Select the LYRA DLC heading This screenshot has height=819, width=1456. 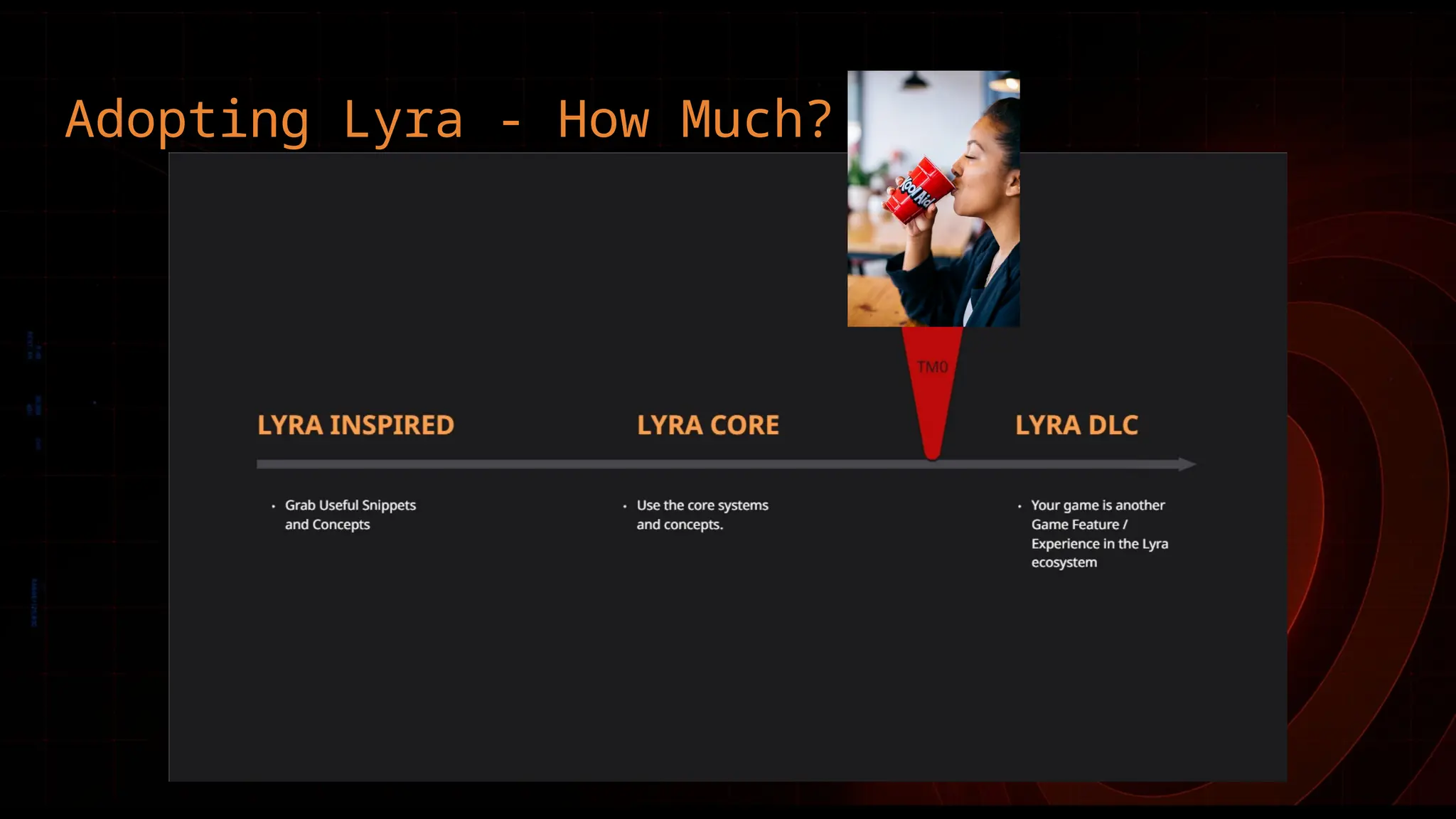click(1076, 425)
